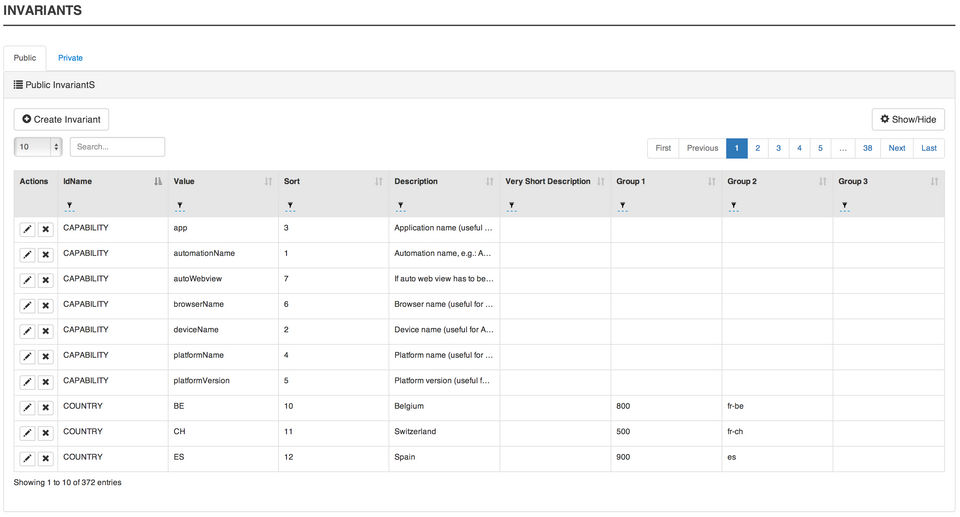Screen dimensions: 960x517
Task: Toggle sorting on the IdName column
Action: (112, 182)
